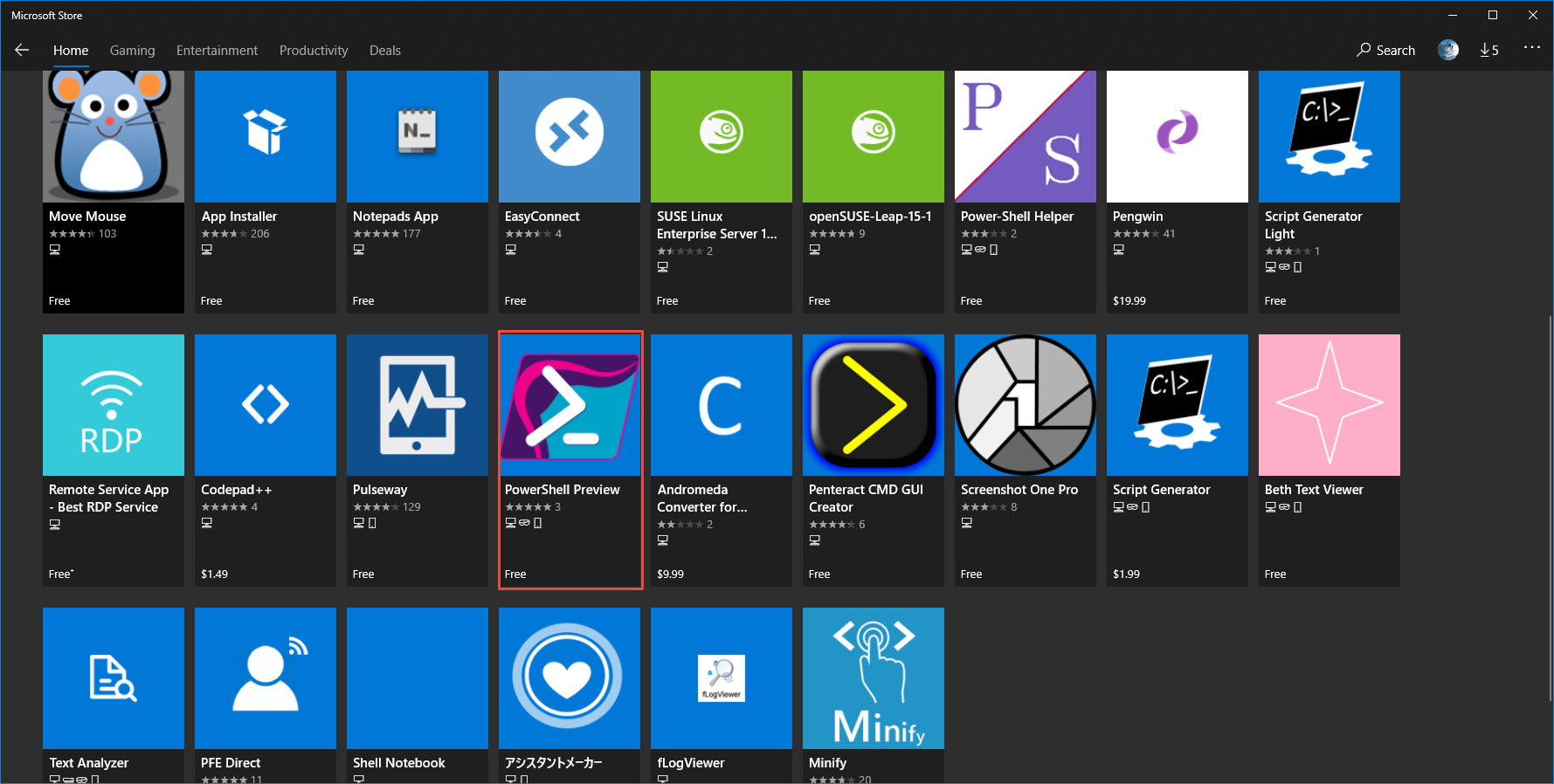Click the Screenshot One Pro title
The image size is (1554, 784).
click(1019, 490)
